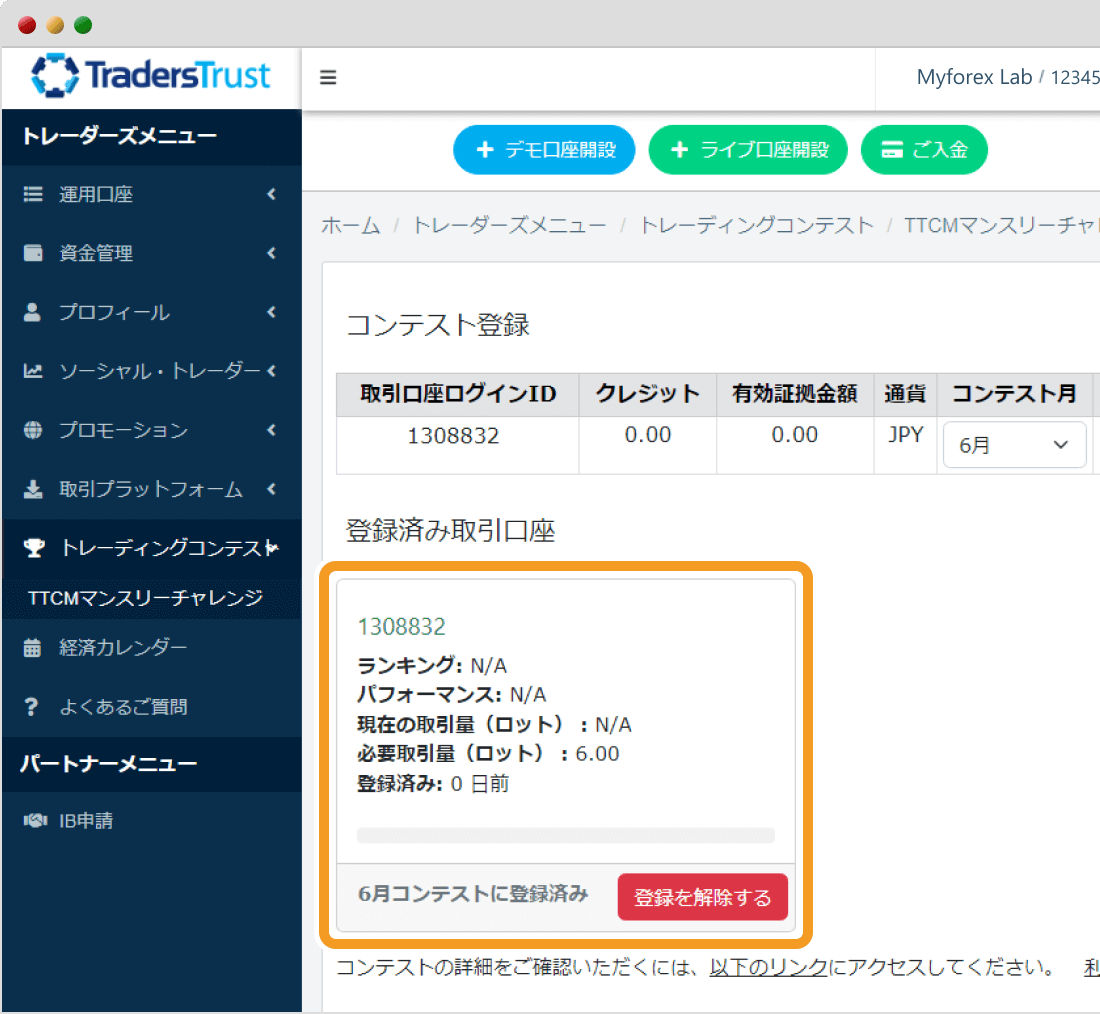
Task: Open 経済カレンダー sidebar item
Action: tap(152, 648)
